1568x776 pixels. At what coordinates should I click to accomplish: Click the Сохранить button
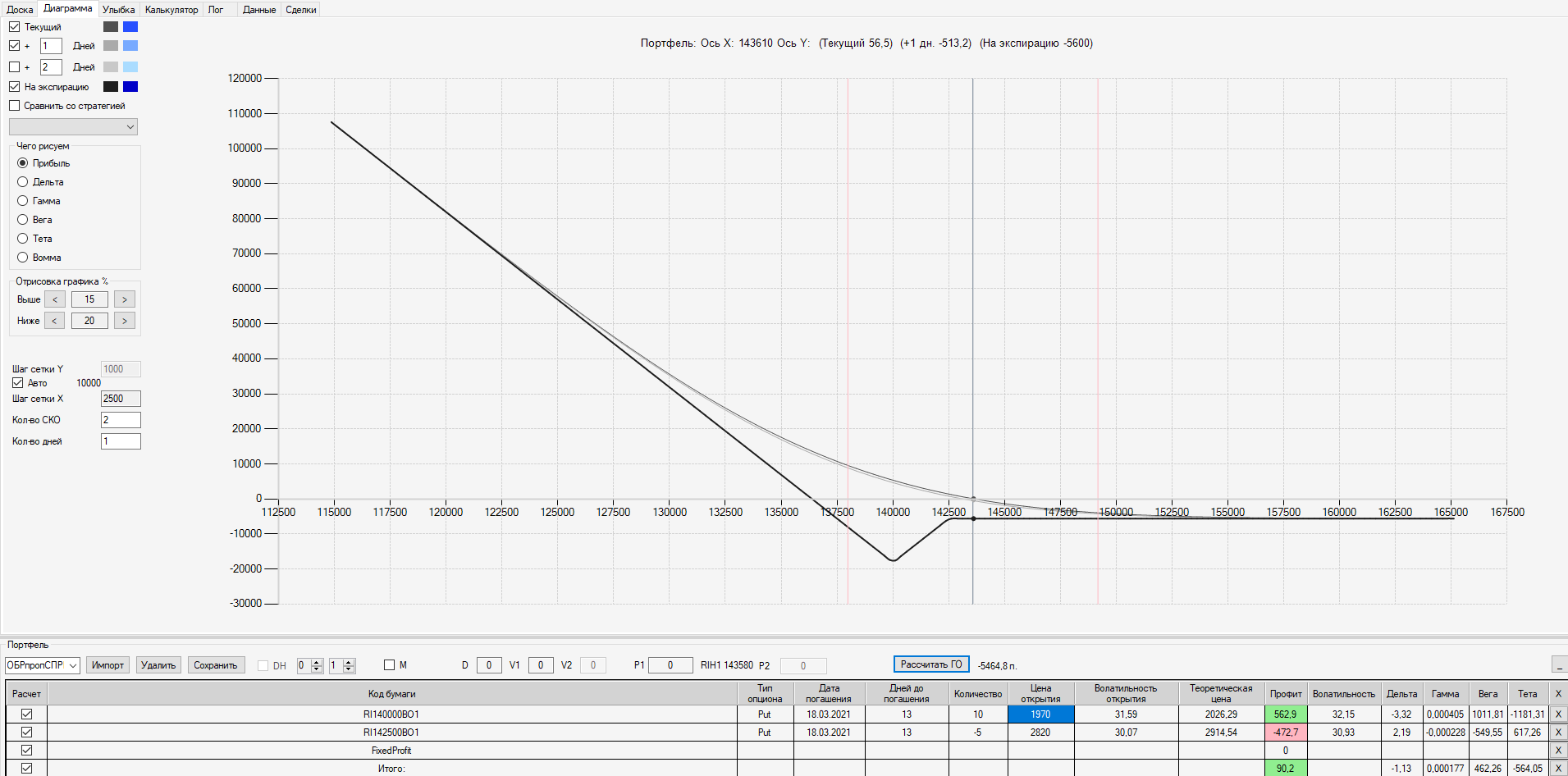click(x=216, y=665)
